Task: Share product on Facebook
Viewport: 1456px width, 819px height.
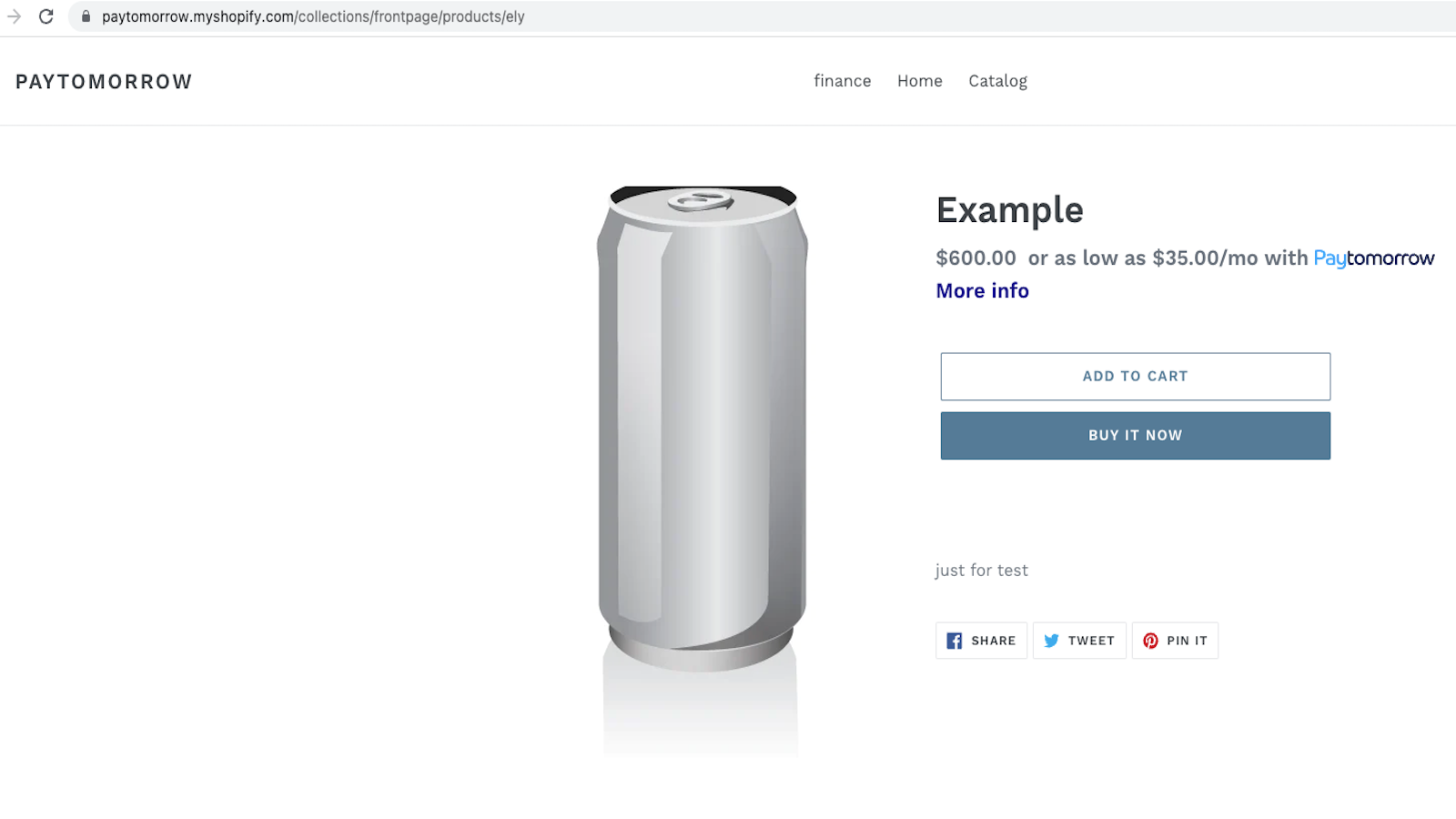Action: pyautogui.click(x=981, y=641)
